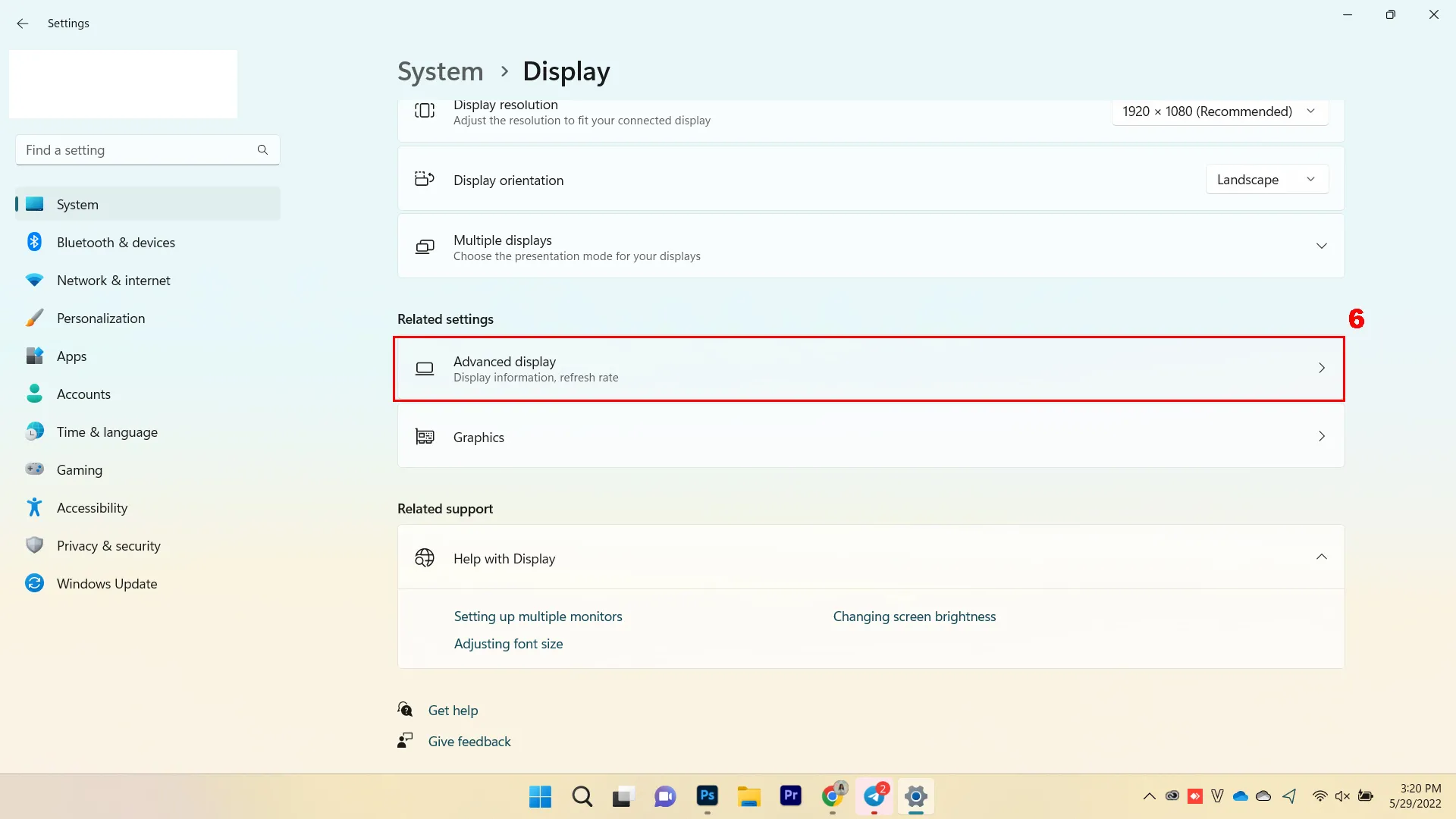The height and width of the screenshot is (819, 1456).
Task: Open Windows Update section
Action: click(106, 584)
